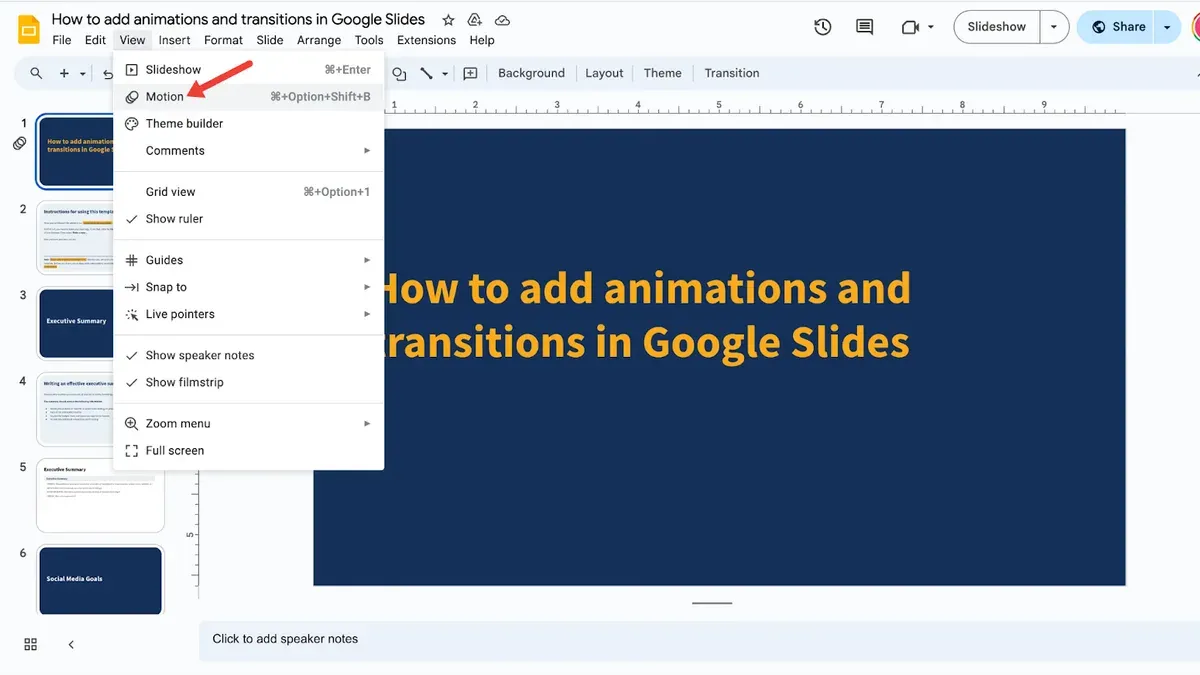The height and width of the screenshot is (675, 1200).
Task: Expand the Comments submenu
Action: 248,150
